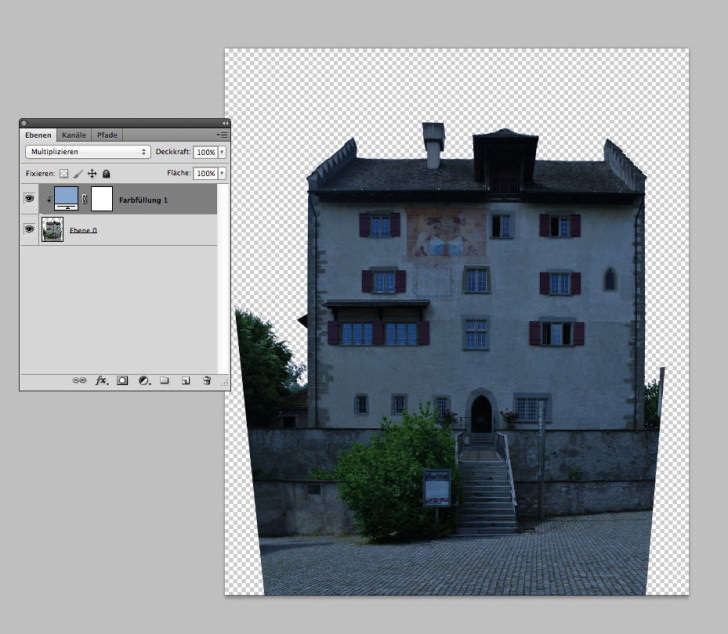
Task: Hide the Ebene 0 layer
Action: point(29,230)
